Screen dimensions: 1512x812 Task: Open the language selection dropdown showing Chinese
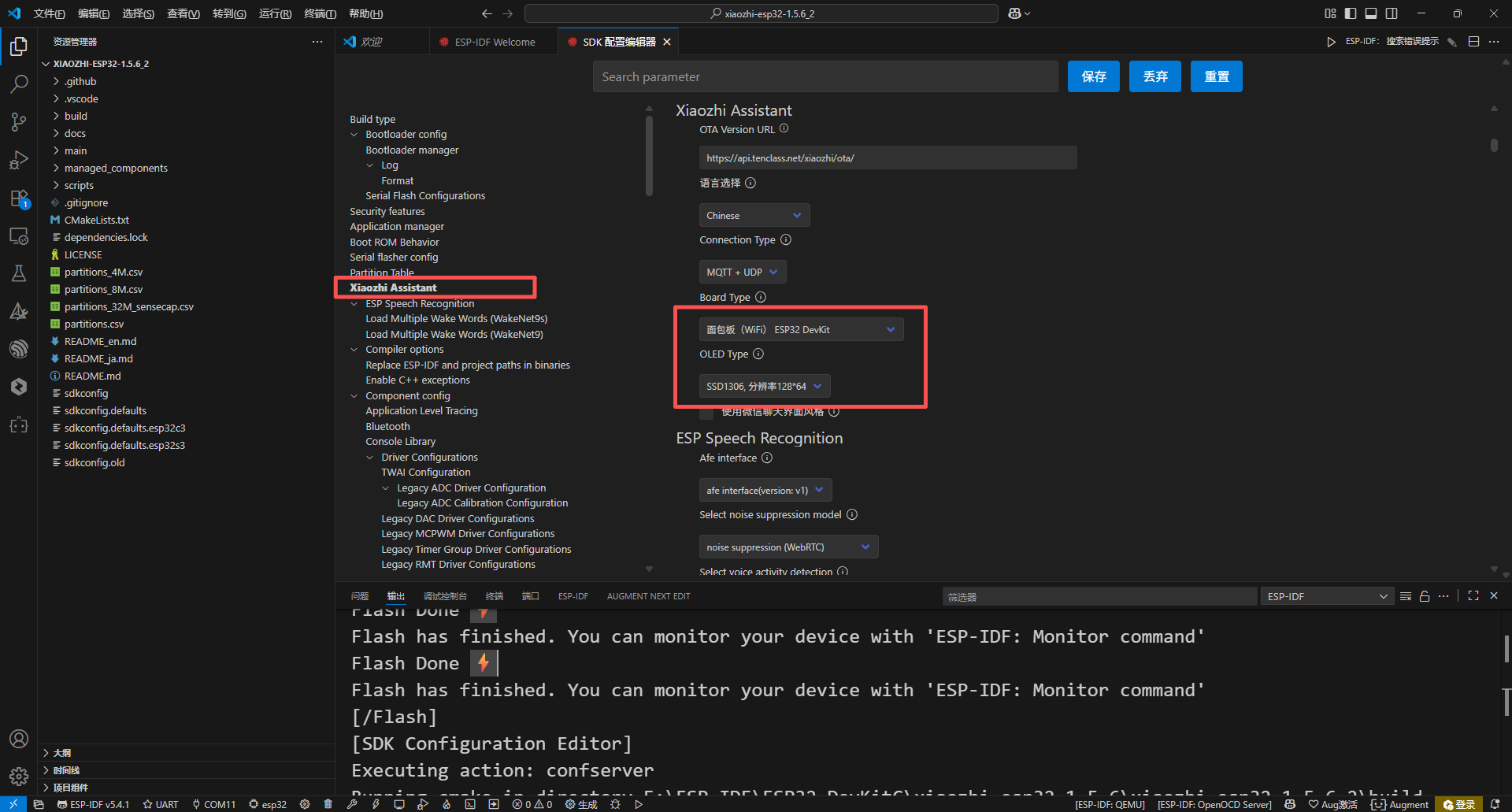click(754, 216)
